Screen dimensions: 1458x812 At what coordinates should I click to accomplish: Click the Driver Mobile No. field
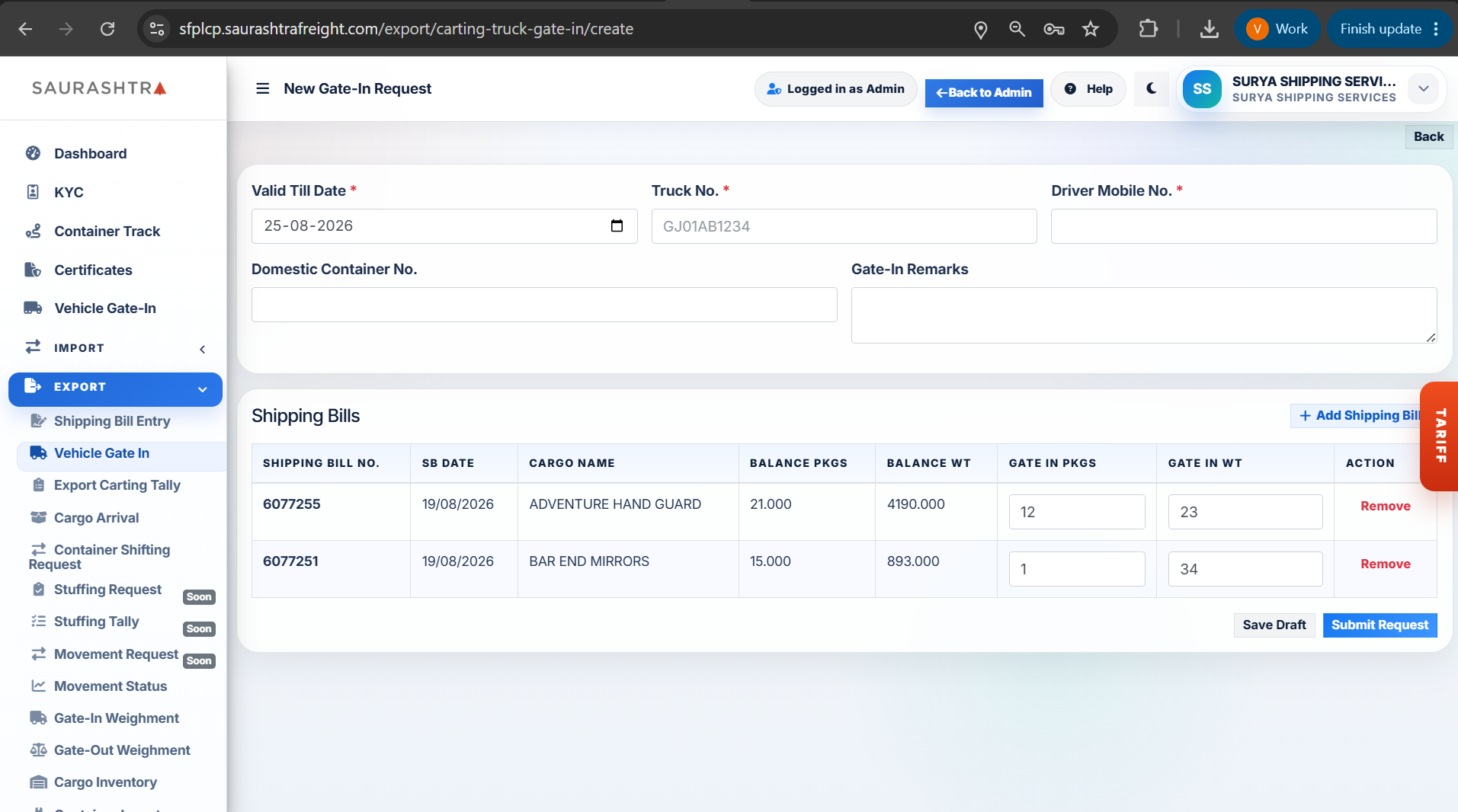(x=1244, y=226)
